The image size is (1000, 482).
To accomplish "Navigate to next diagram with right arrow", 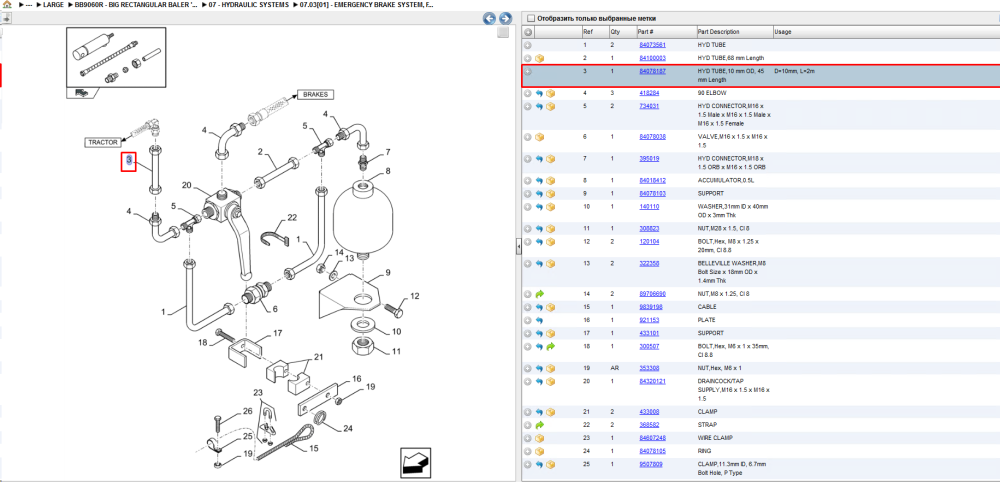I will pos(505,18).
